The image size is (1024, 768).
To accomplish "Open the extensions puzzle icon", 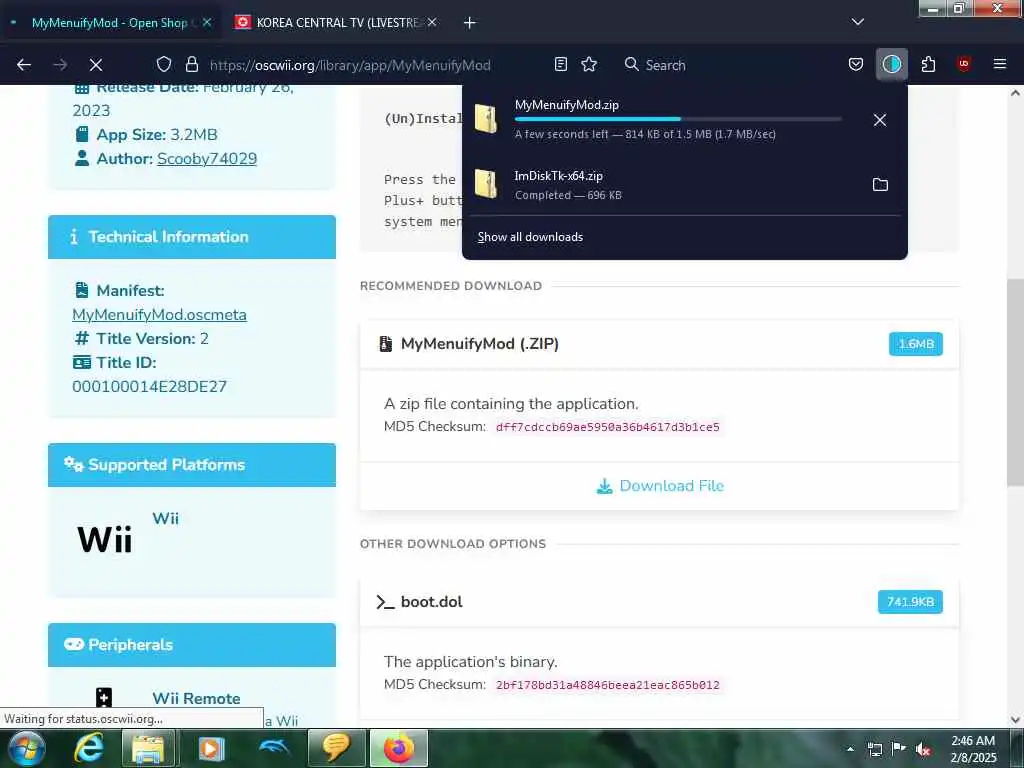I will (x=928, y=64).
